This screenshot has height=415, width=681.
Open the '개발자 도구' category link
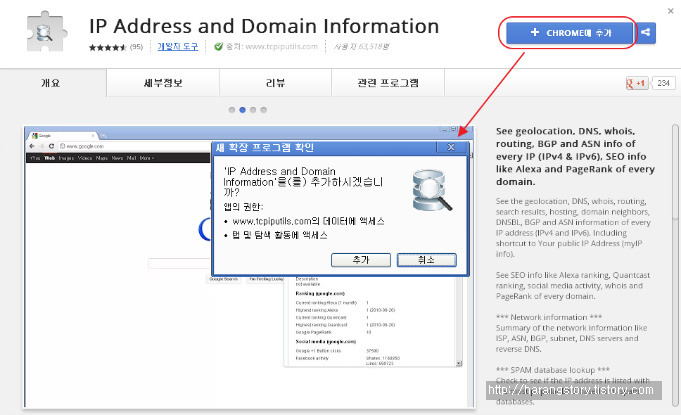pos(177,46)
